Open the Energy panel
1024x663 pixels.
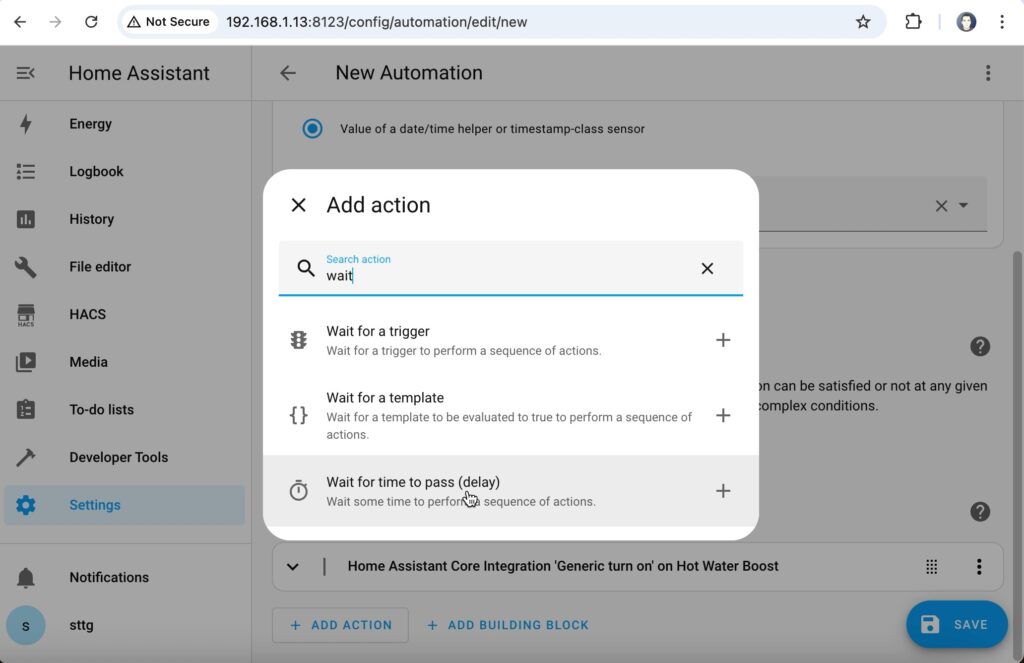tap(124, 124)
